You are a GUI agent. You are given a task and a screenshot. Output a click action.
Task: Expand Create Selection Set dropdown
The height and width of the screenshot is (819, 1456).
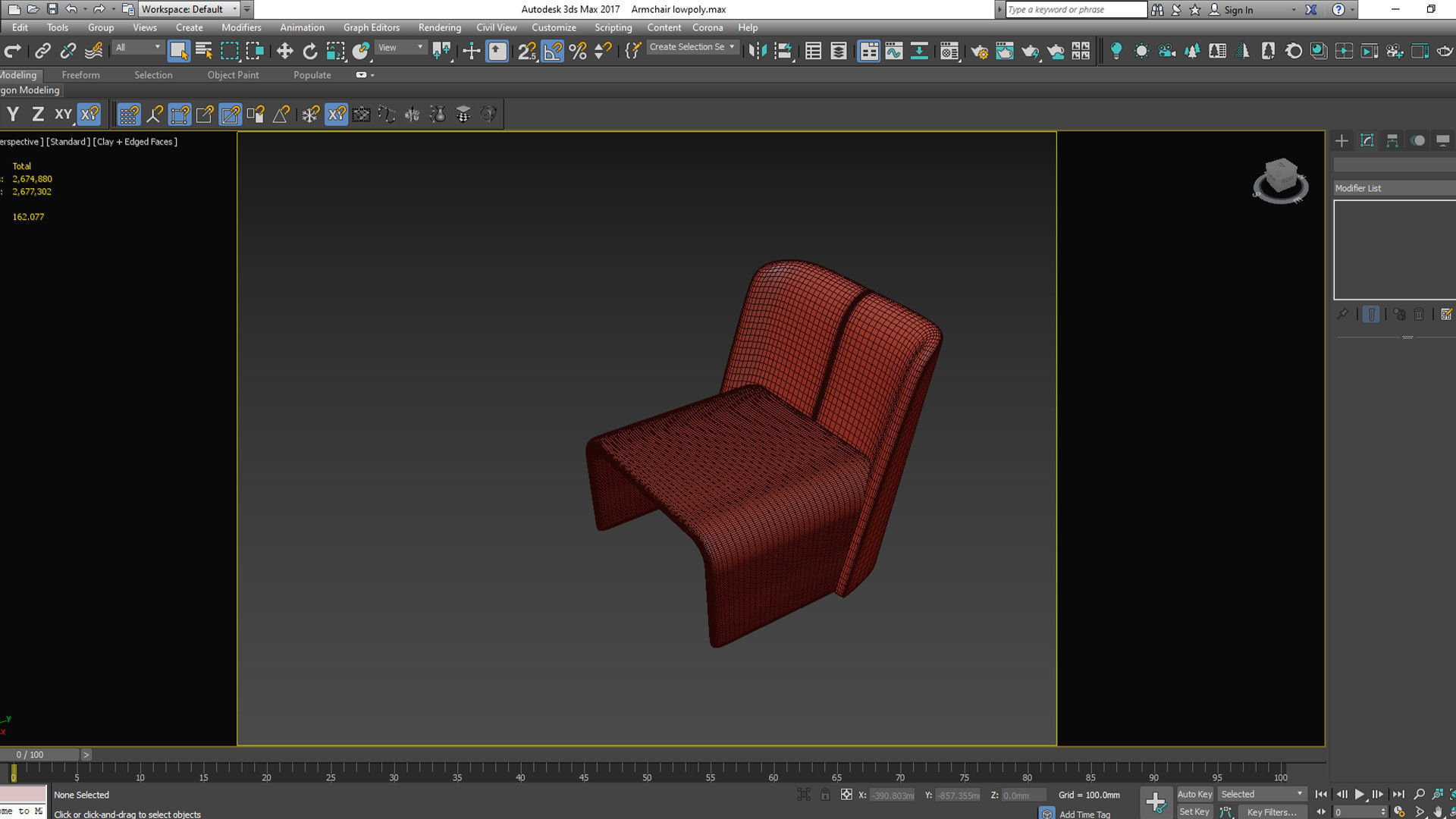pyautogui.click(x=692, y=47)
